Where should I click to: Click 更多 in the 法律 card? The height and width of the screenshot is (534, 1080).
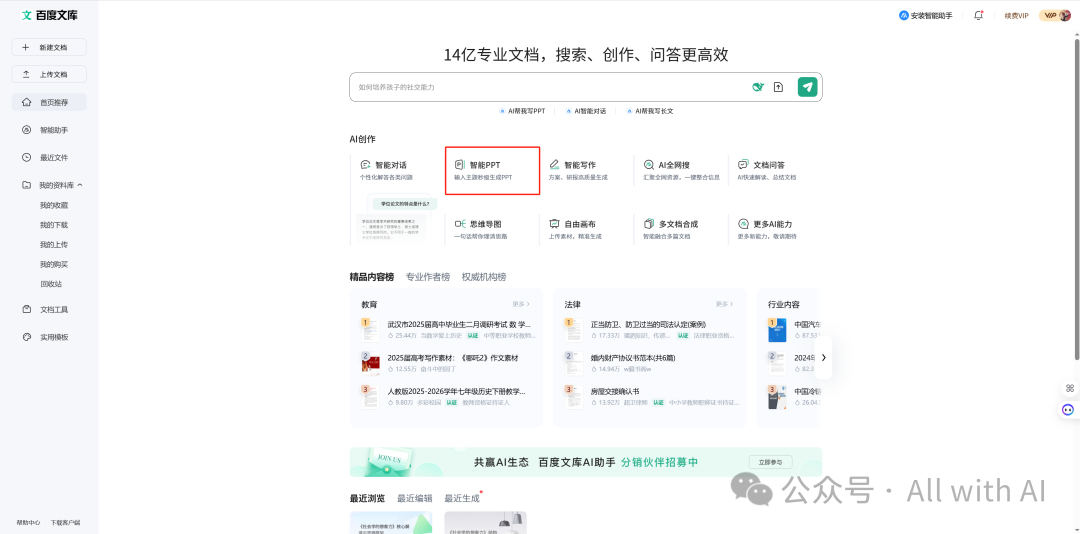click(724, 304)
